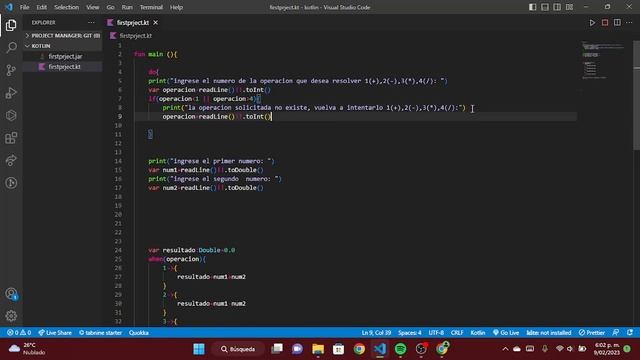Open the Run menu
The image size is (640, 360).
click(x=127, y=7)
